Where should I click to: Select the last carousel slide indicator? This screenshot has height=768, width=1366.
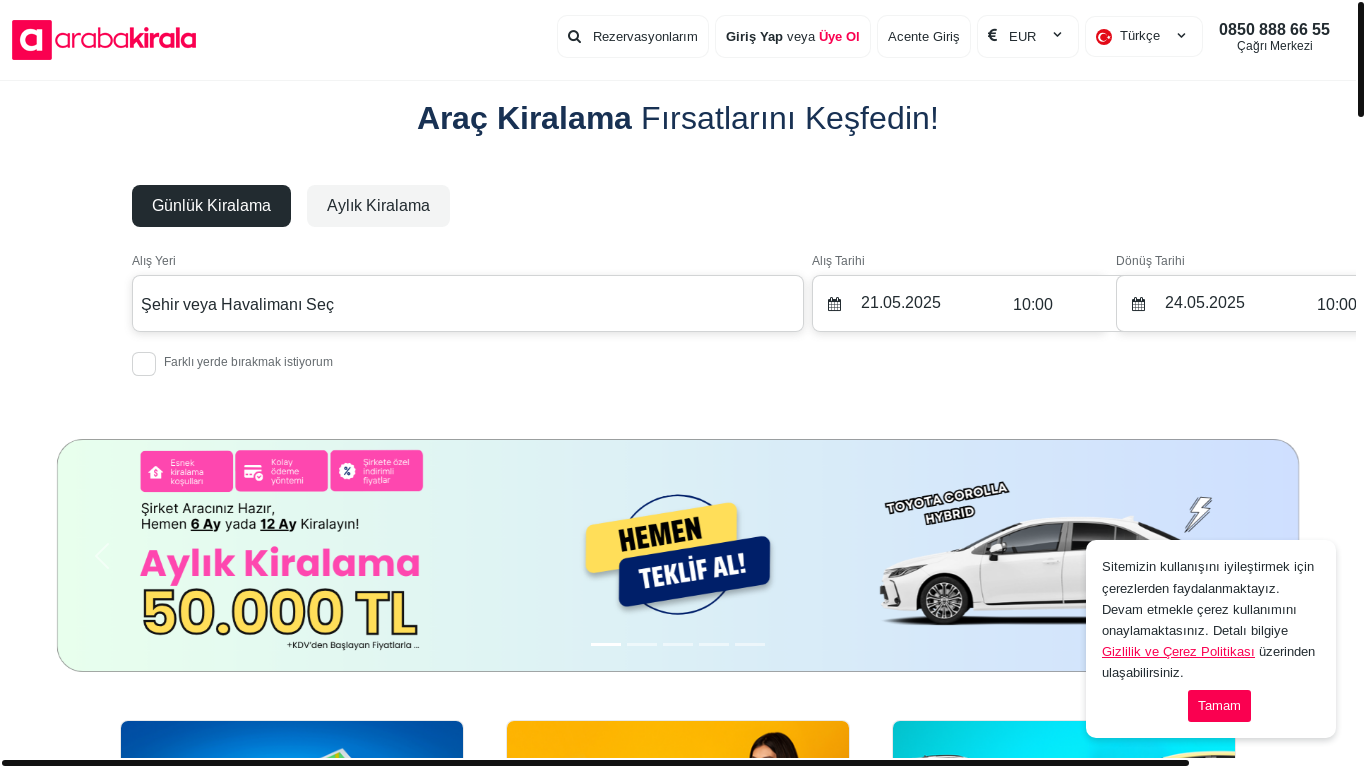point(750,644)
